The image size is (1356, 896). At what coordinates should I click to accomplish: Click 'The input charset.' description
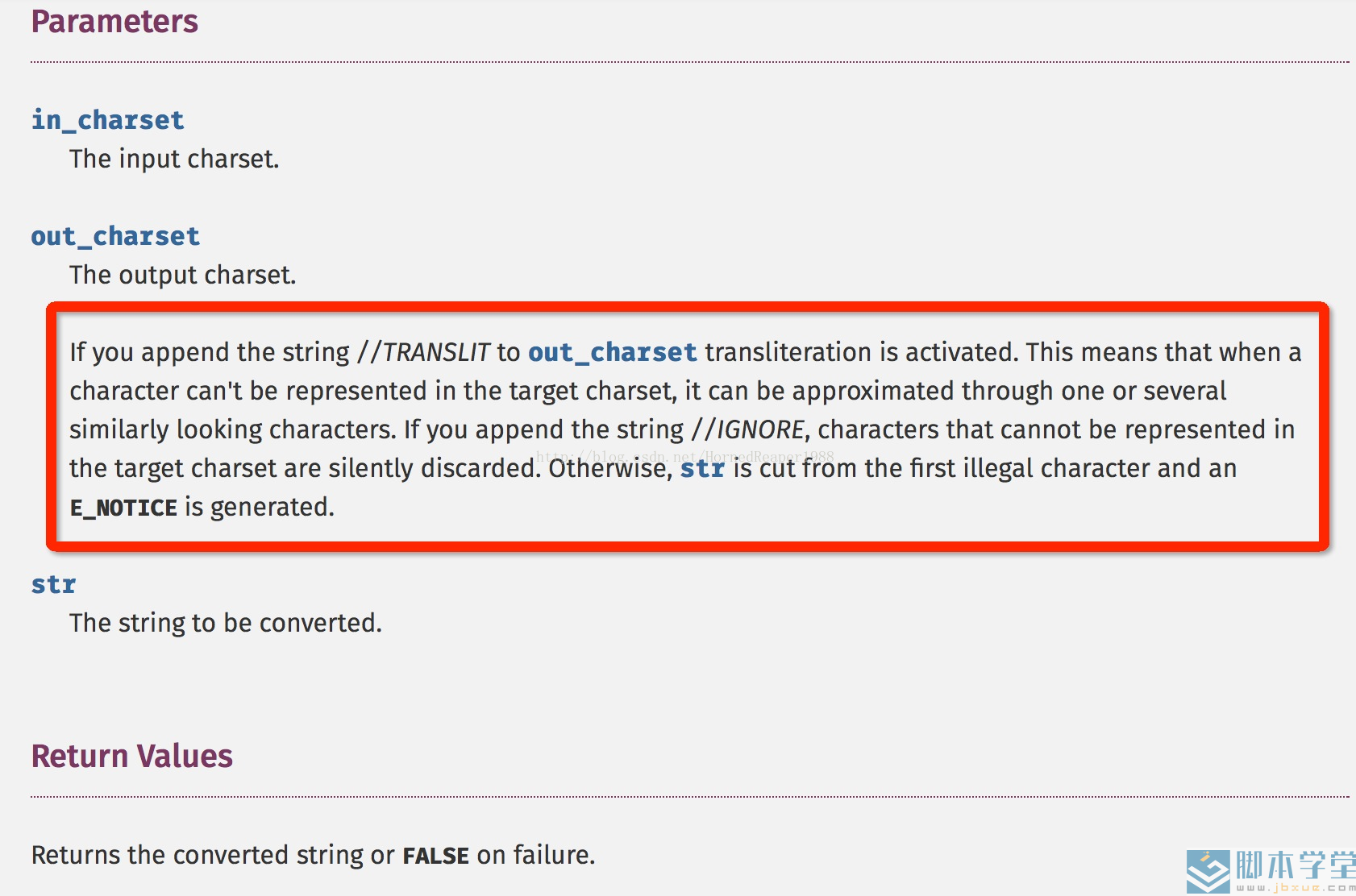click(x=174, y=159)
